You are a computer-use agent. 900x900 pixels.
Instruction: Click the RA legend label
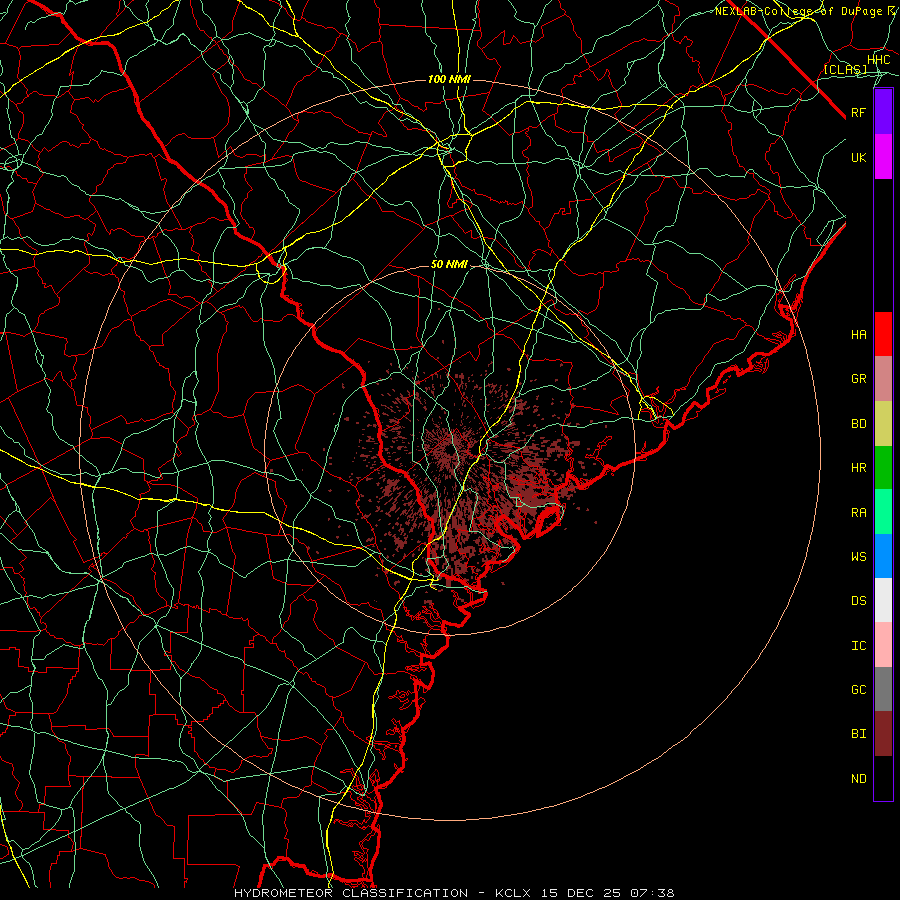click(859, 513)
